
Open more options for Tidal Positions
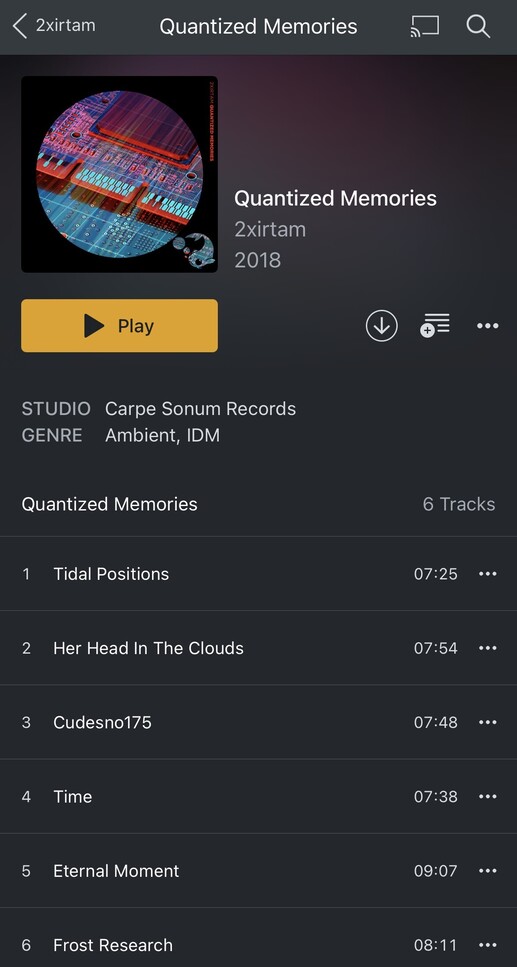487,574
